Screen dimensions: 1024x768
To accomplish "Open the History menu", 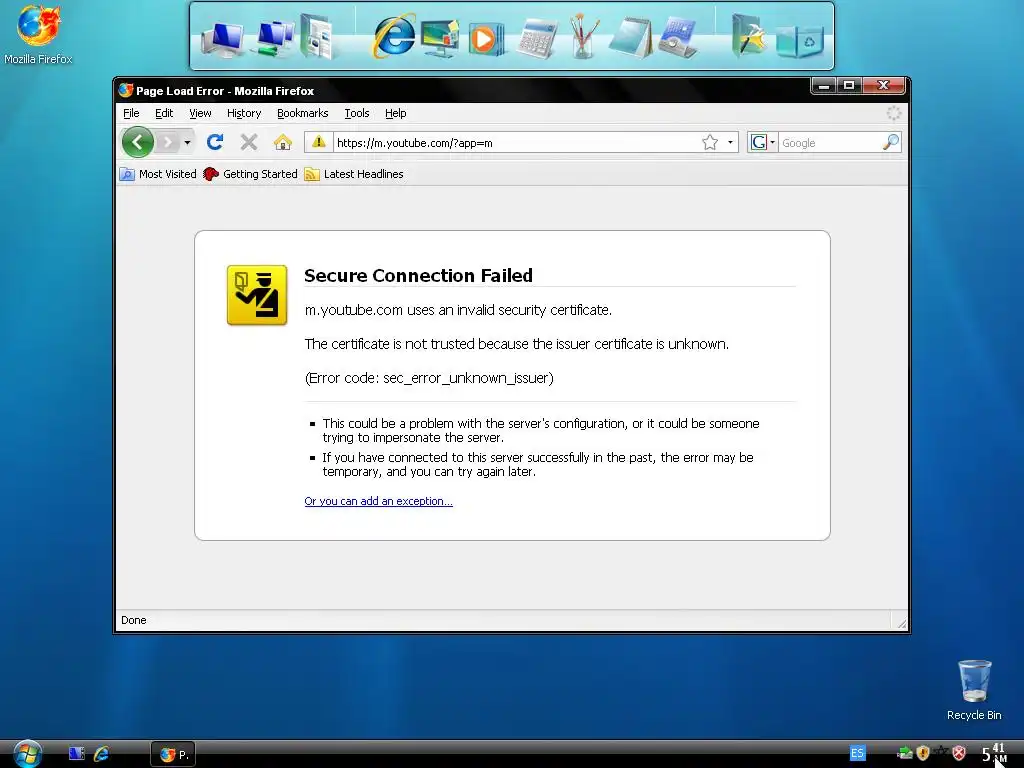I will (244, 113).
